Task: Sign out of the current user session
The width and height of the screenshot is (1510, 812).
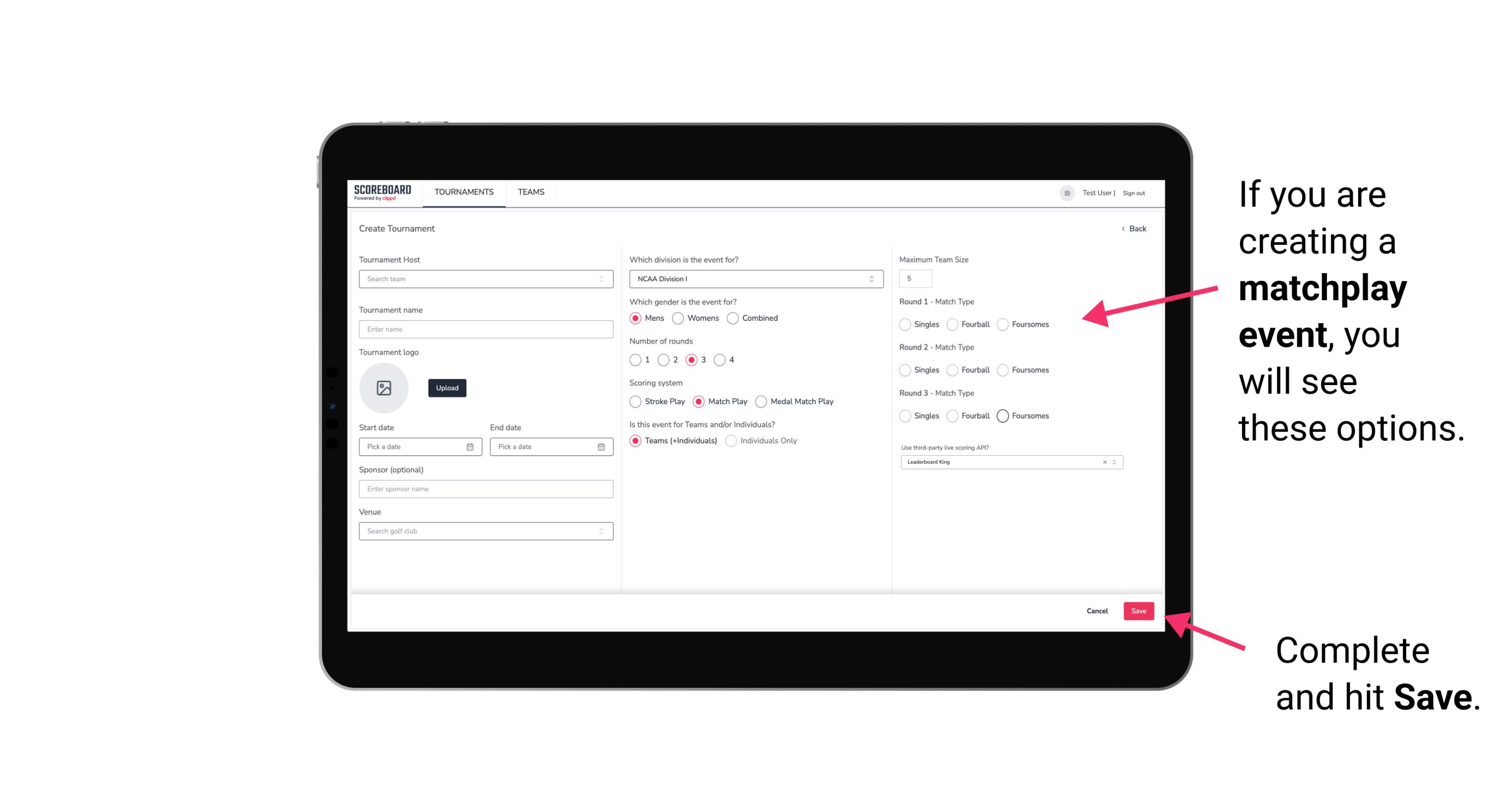Action: click(x=1133, y=192)
